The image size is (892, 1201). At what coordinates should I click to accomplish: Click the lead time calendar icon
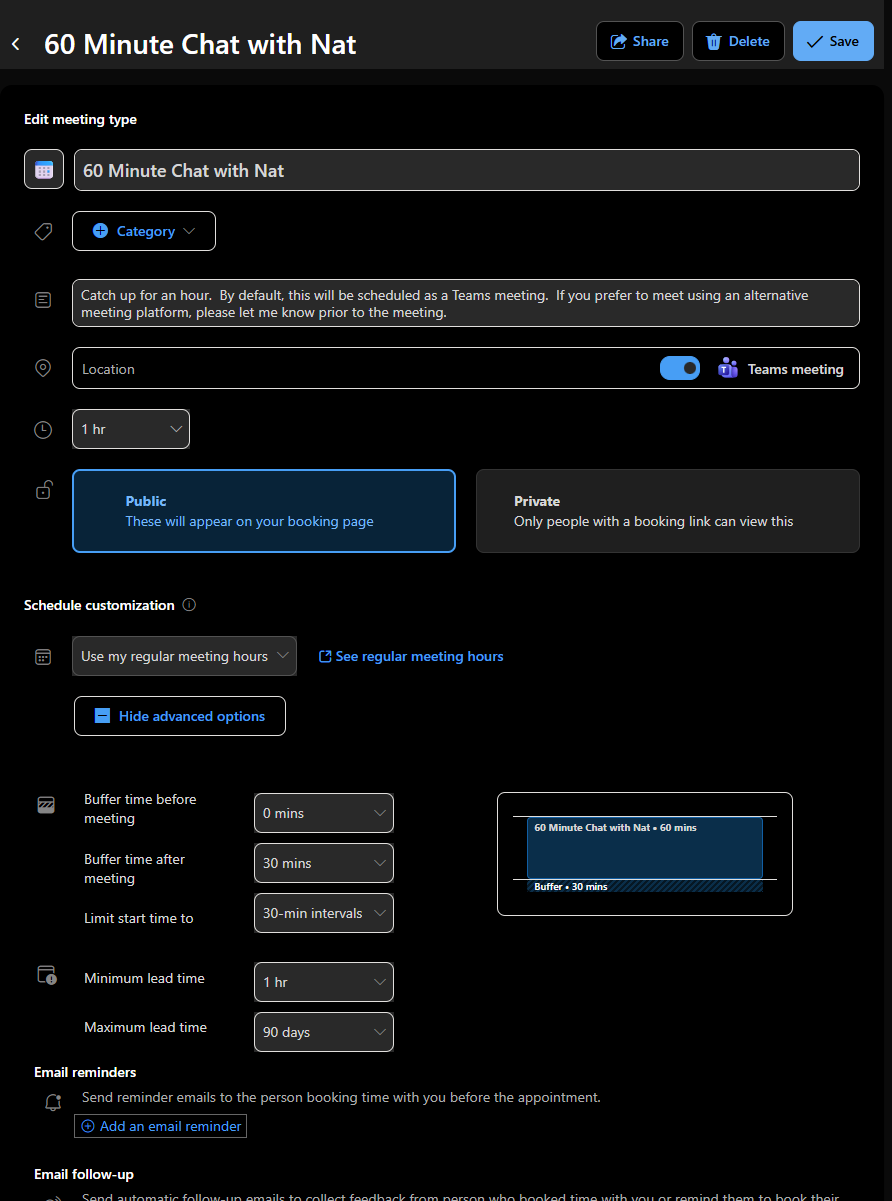(46, 975)
